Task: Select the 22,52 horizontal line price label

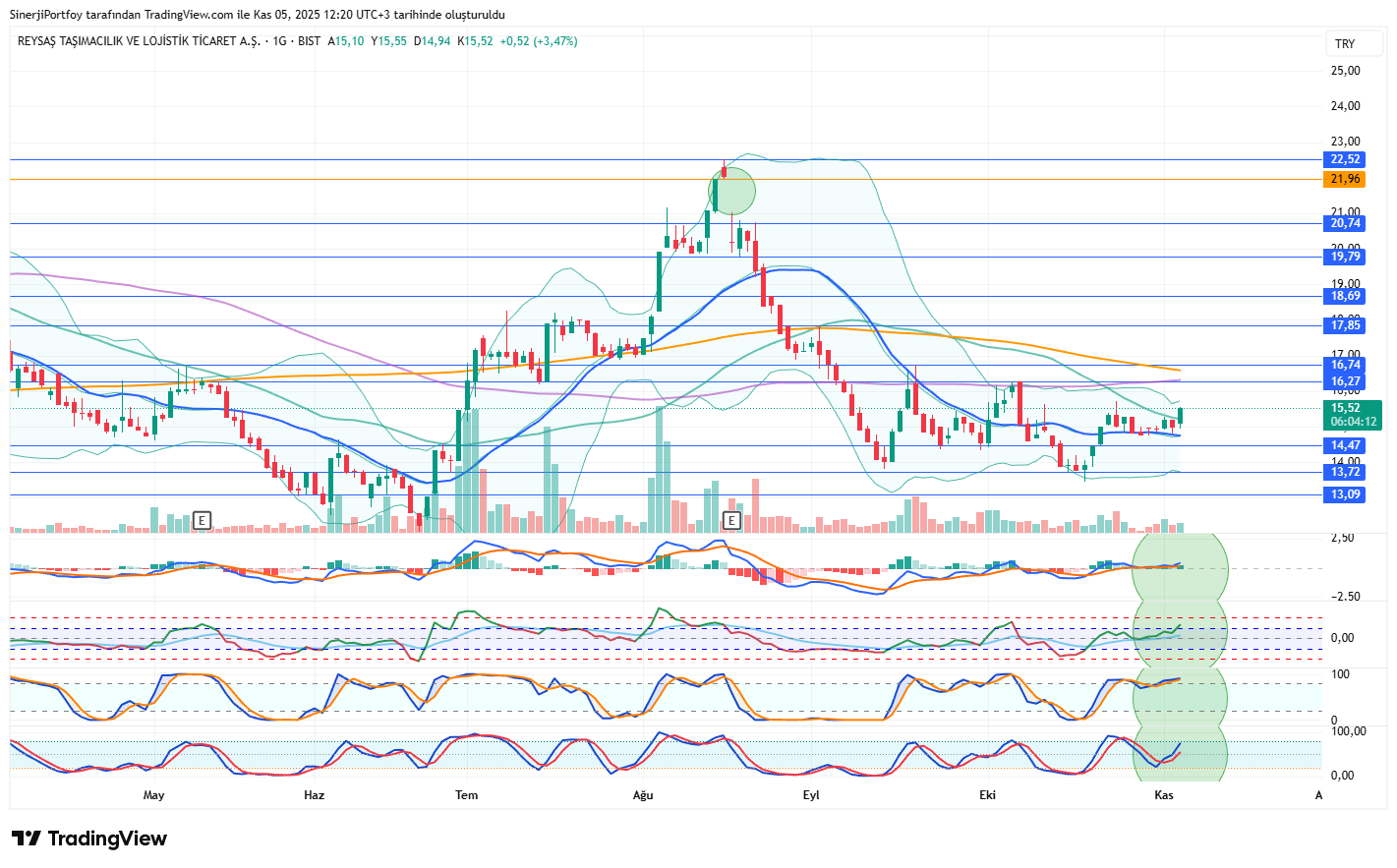Action: 1345,159
